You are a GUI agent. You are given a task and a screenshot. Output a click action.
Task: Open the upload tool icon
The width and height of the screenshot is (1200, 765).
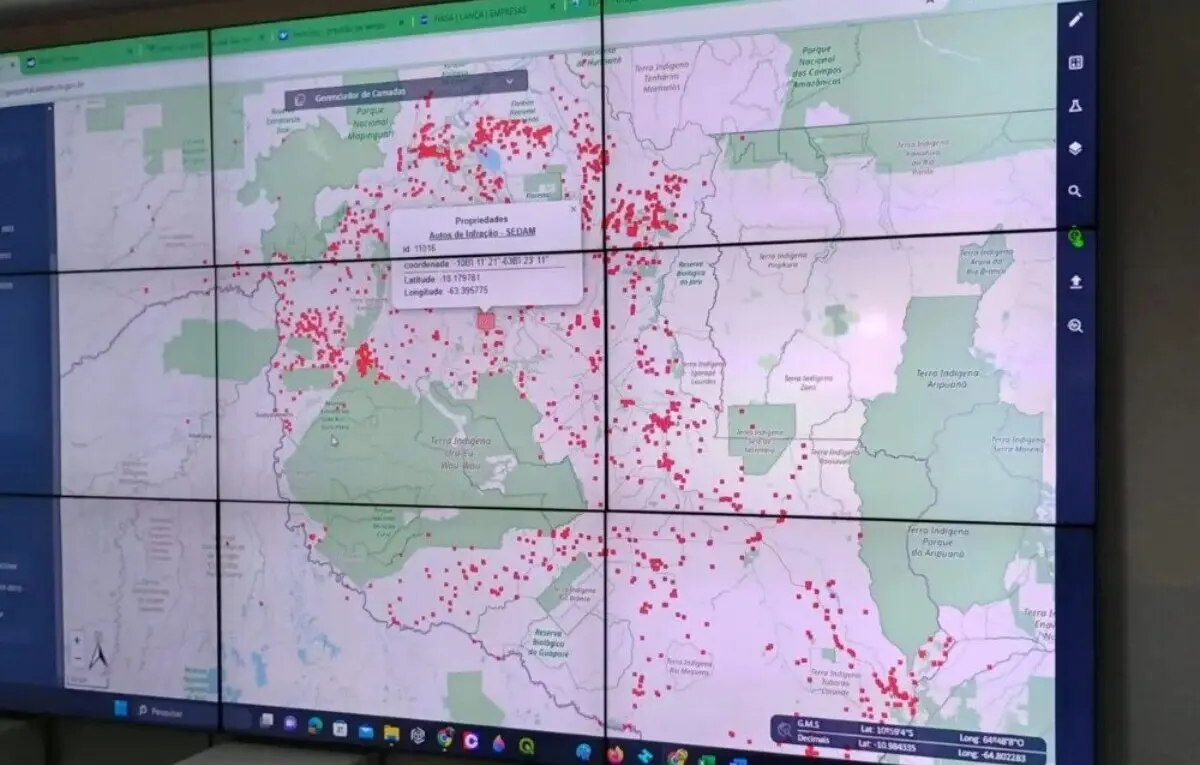point(1075,282)
